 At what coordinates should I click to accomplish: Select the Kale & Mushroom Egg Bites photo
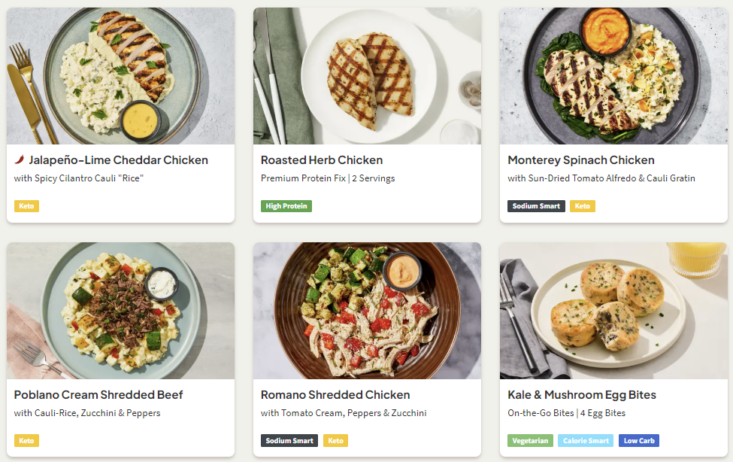(x=613, y=311)
